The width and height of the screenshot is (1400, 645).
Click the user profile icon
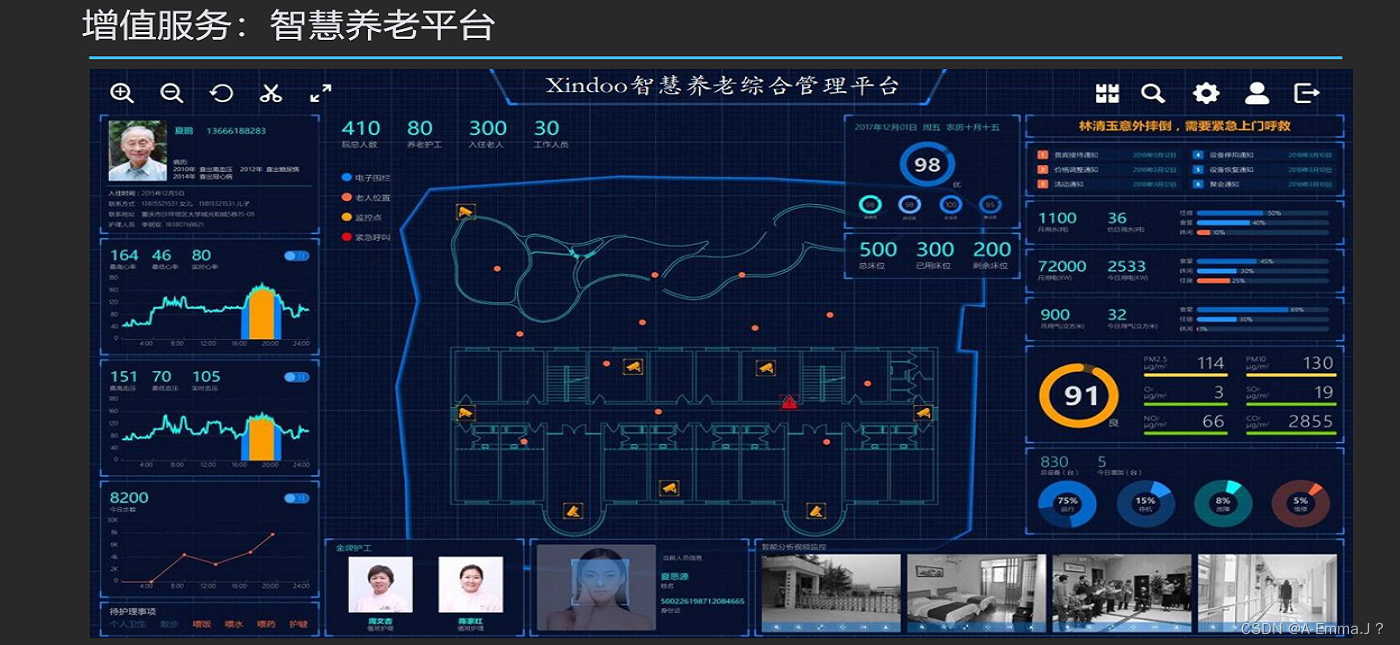click(x=1258, y=92)
